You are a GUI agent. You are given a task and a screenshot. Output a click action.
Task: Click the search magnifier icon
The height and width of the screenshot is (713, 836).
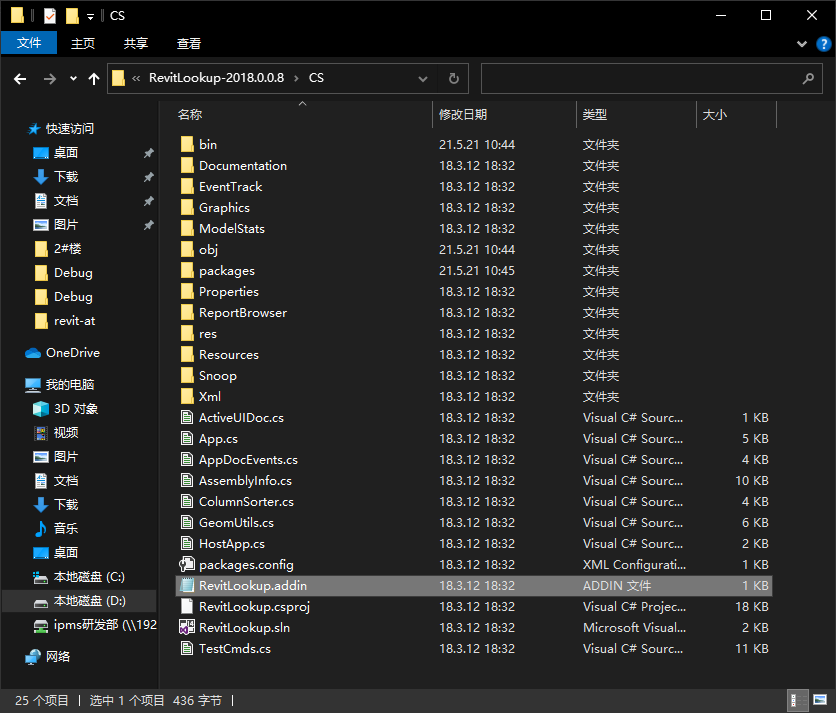[808, 79]
